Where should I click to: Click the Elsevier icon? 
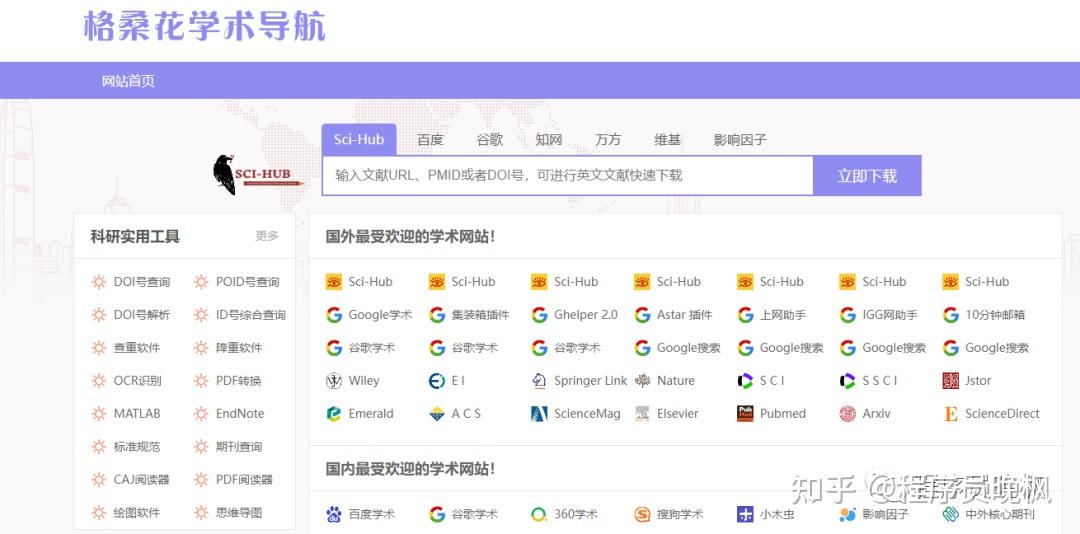pos(643,414)
